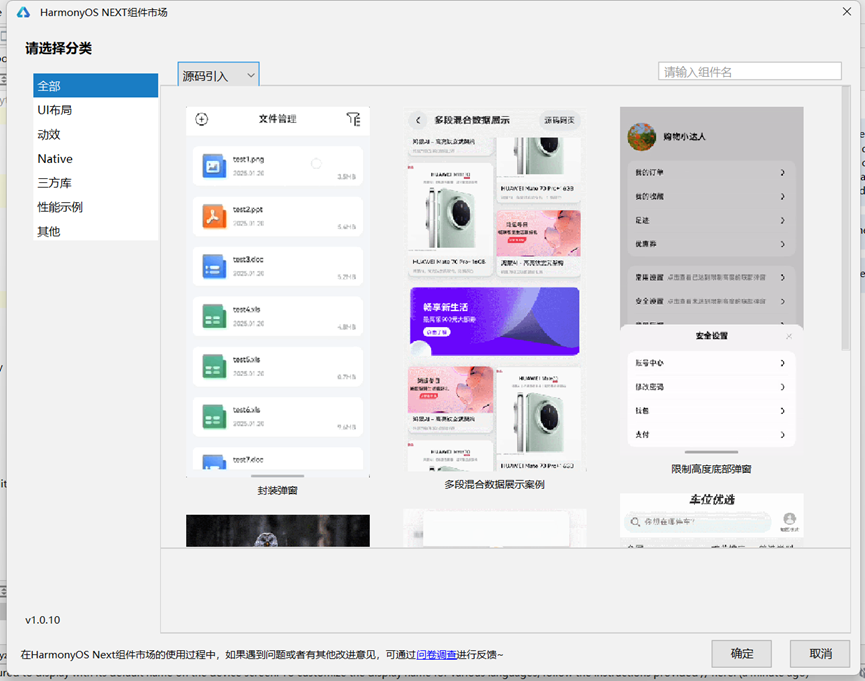Click the test5.xls green spreadsheet icon
This screenshot has width=865, height=681.
214,367
